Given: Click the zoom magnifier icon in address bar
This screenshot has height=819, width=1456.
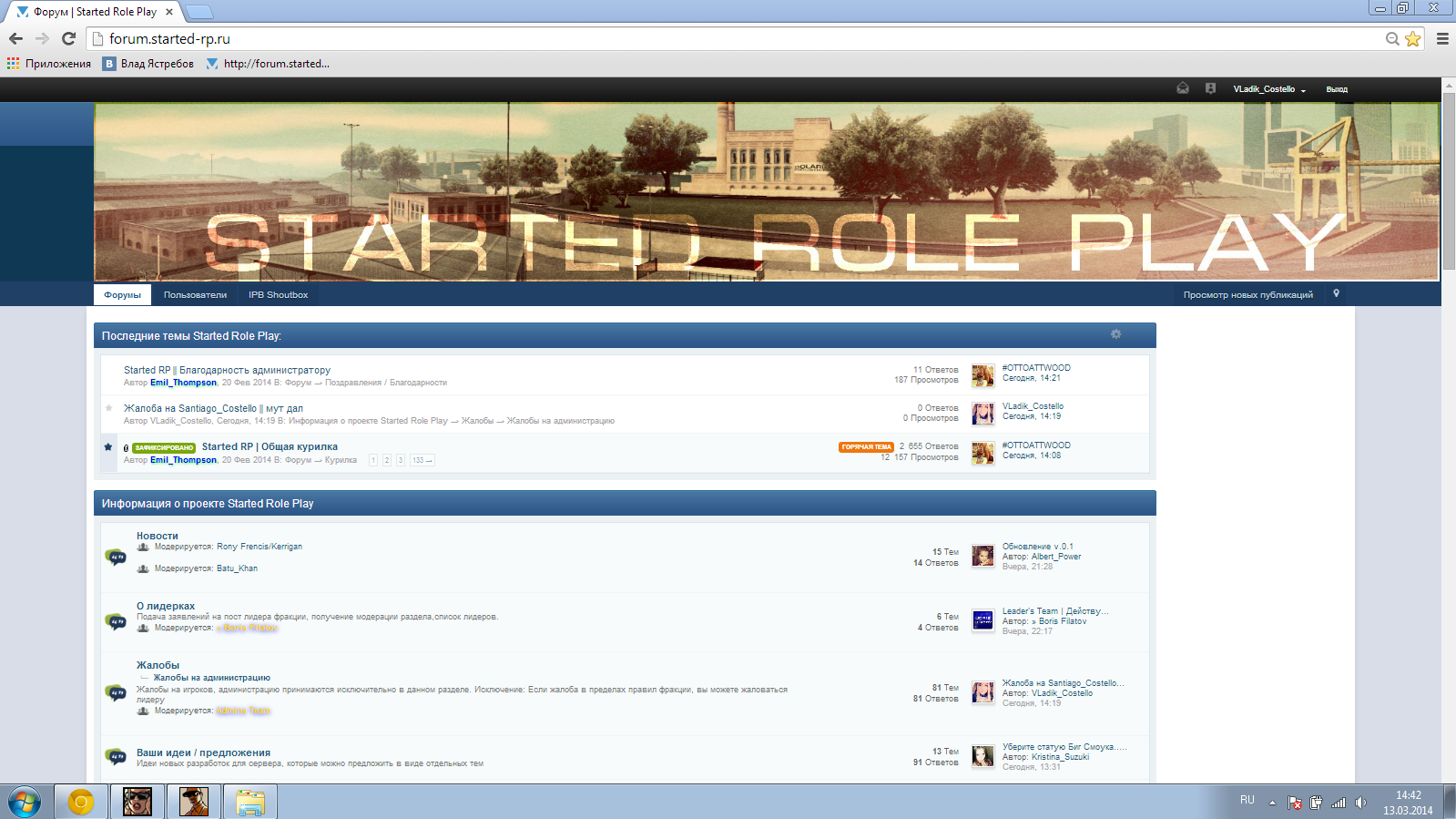Looking at the screenshot, I should tap(1392, 38).
